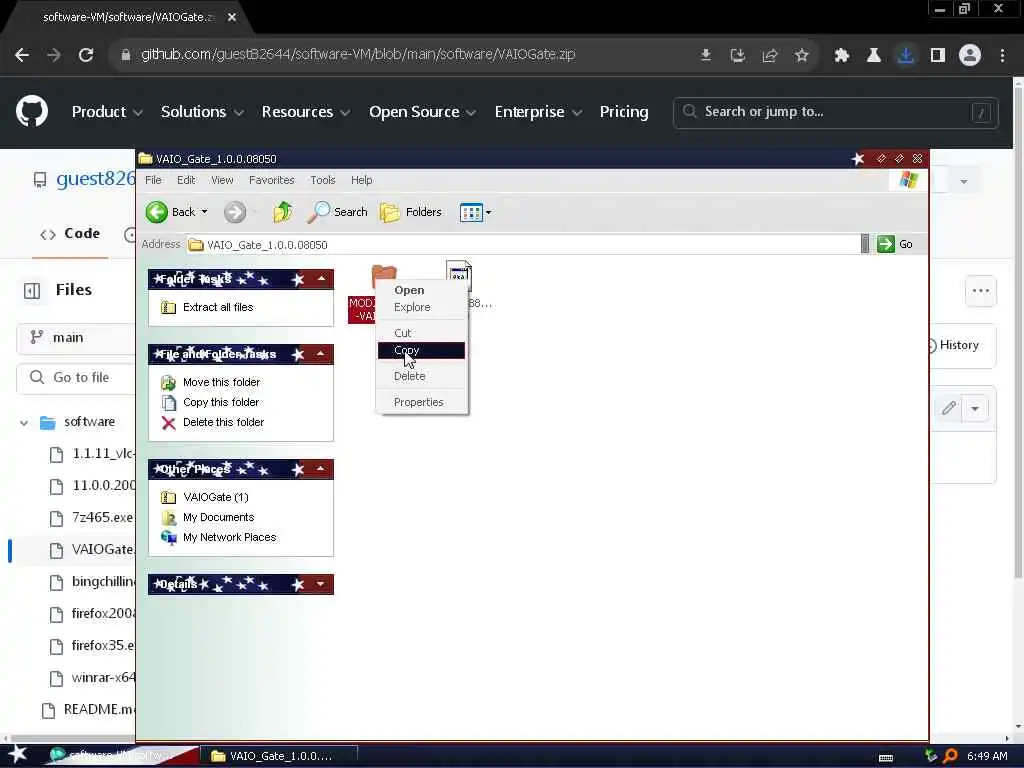Click the Chrome share page icon
This screenshot has width=1024, height=768.
770,56
